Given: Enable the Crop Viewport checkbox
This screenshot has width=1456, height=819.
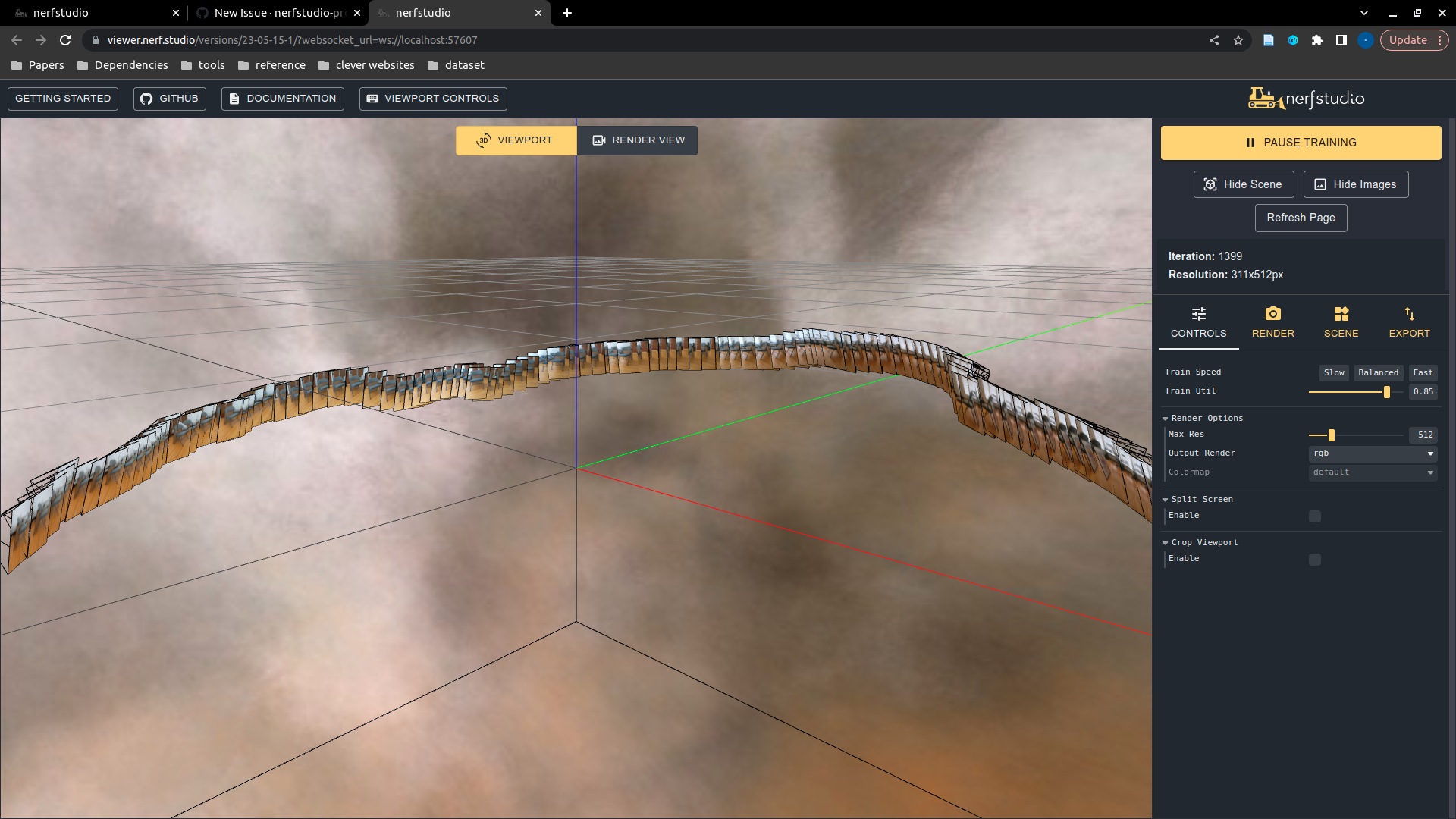Looking at the screenshot, I should pos(1315,560).
